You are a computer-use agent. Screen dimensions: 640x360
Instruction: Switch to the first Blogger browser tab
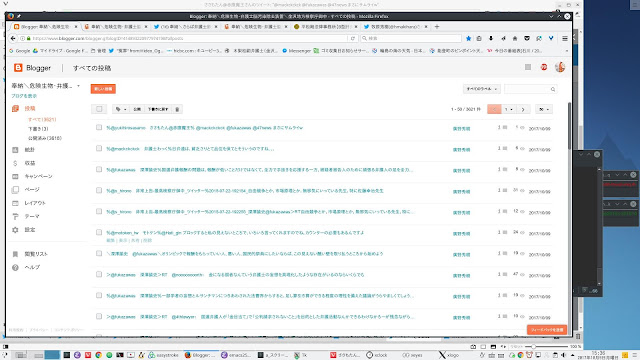click(45, 27)
